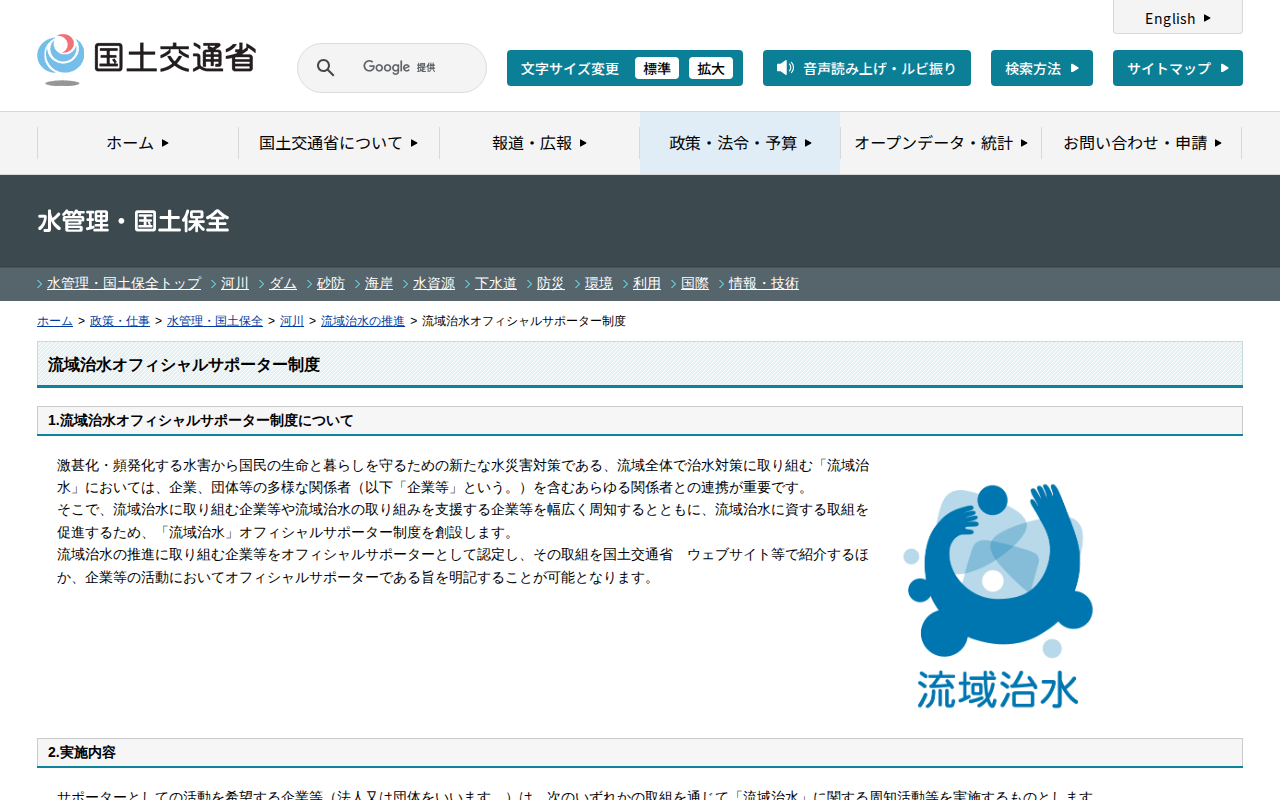The height and width of the screenshot is (800, 1280).
Task: Click the speaker icon for 音声読み上げ
Action: click(785, 68)
